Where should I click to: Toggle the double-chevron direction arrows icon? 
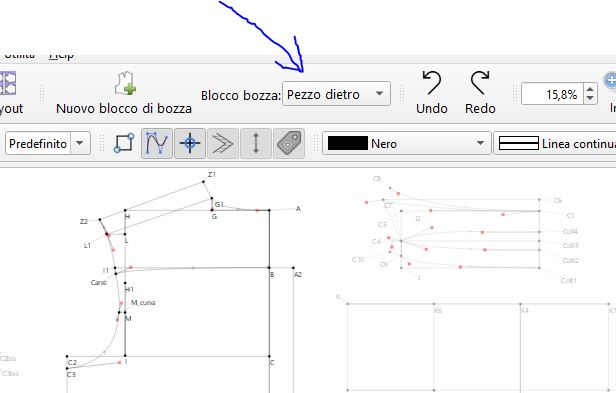(x=223, y=143)
